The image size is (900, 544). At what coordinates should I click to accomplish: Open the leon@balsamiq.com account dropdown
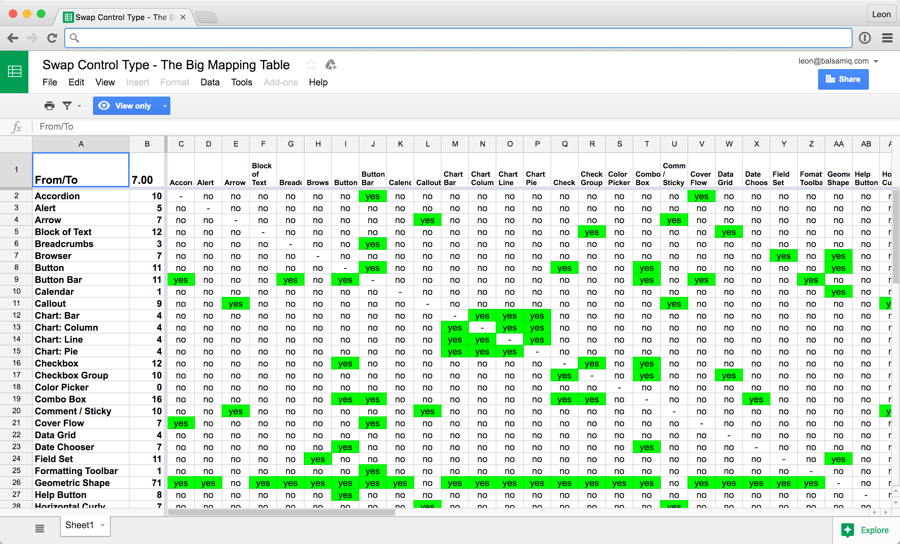coord(876,62)
